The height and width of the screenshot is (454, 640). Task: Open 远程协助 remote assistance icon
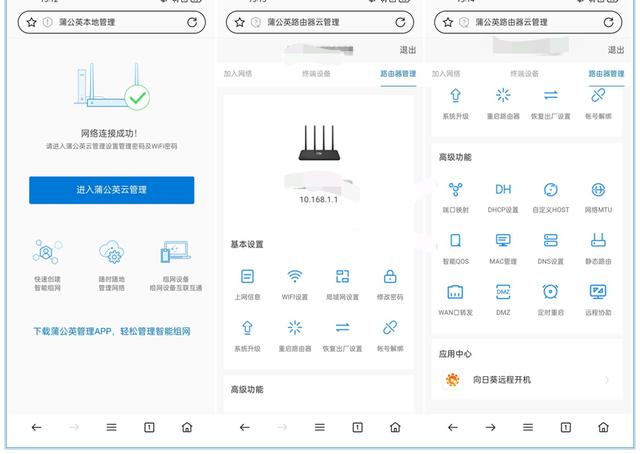coord(598,292)
